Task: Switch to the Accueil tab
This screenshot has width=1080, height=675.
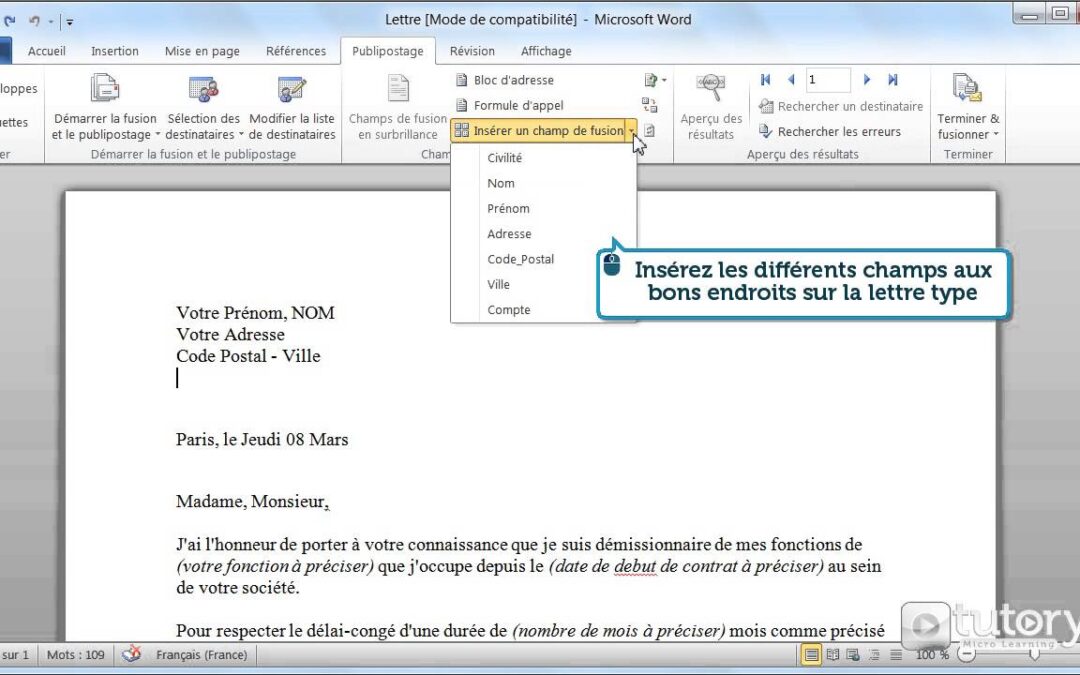Action: click(46, 51)
